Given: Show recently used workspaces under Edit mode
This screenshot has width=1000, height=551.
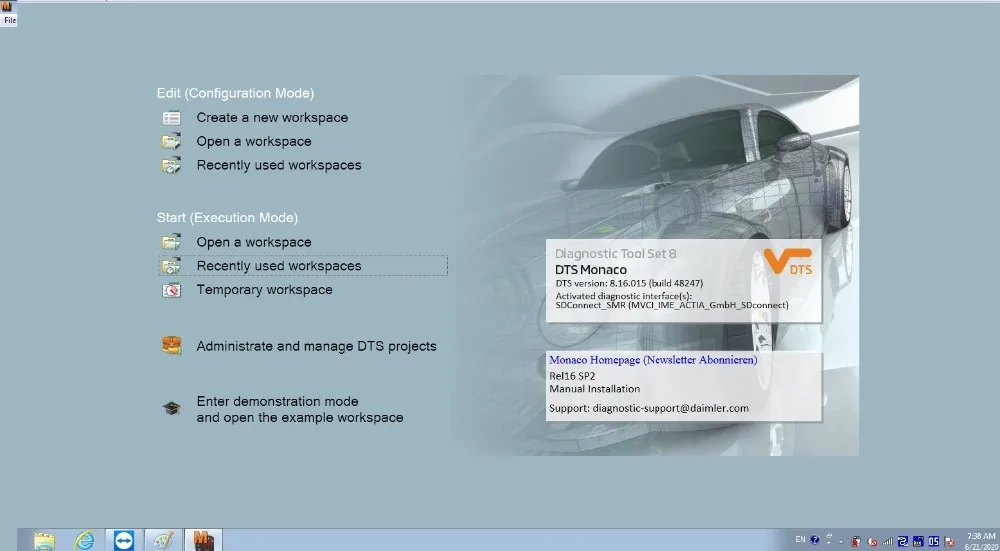Looking at the screenshot, I should [x=279, y=165].
